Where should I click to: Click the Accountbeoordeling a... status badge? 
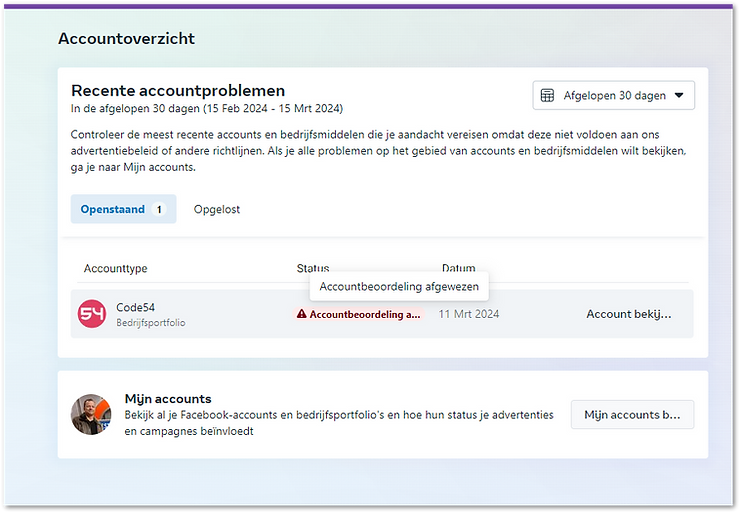coord(358,314)
